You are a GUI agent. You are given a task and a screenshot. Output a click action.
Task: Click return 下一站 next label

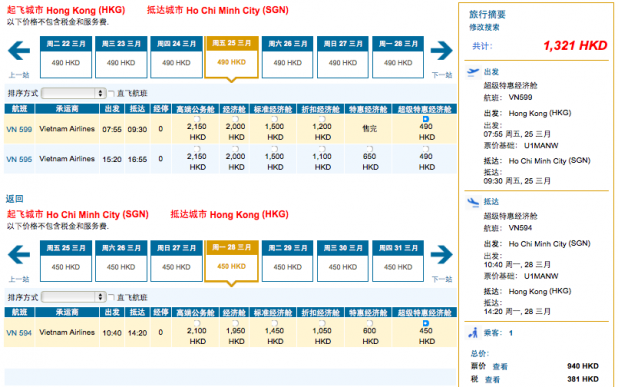[442, 279]
